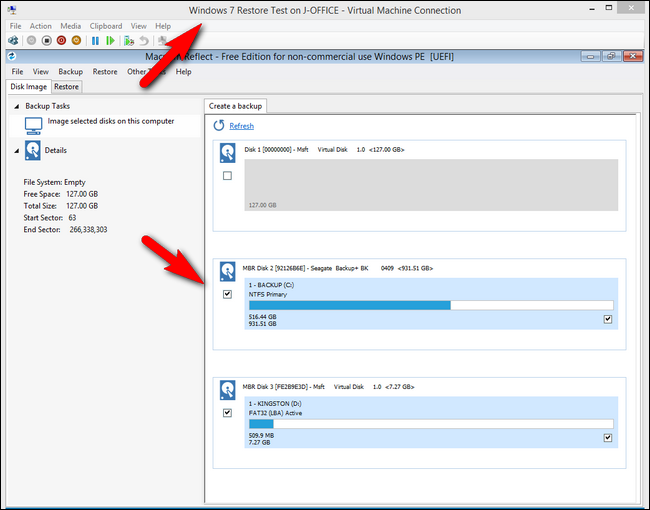Click the Refresh link

[242, 126]
